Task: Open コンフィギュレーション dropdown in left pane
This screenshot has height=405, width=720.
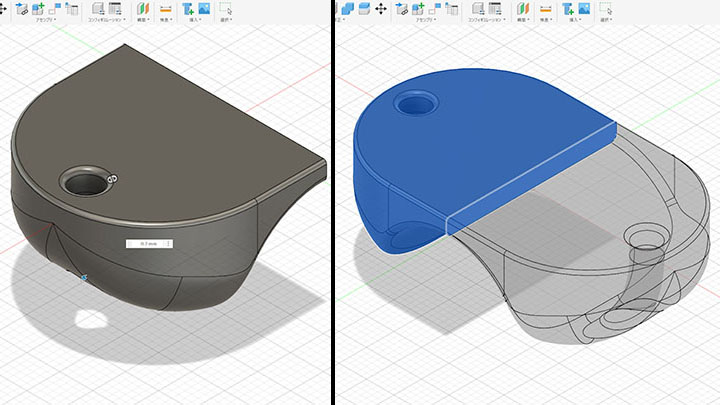Action: (106, 19)
